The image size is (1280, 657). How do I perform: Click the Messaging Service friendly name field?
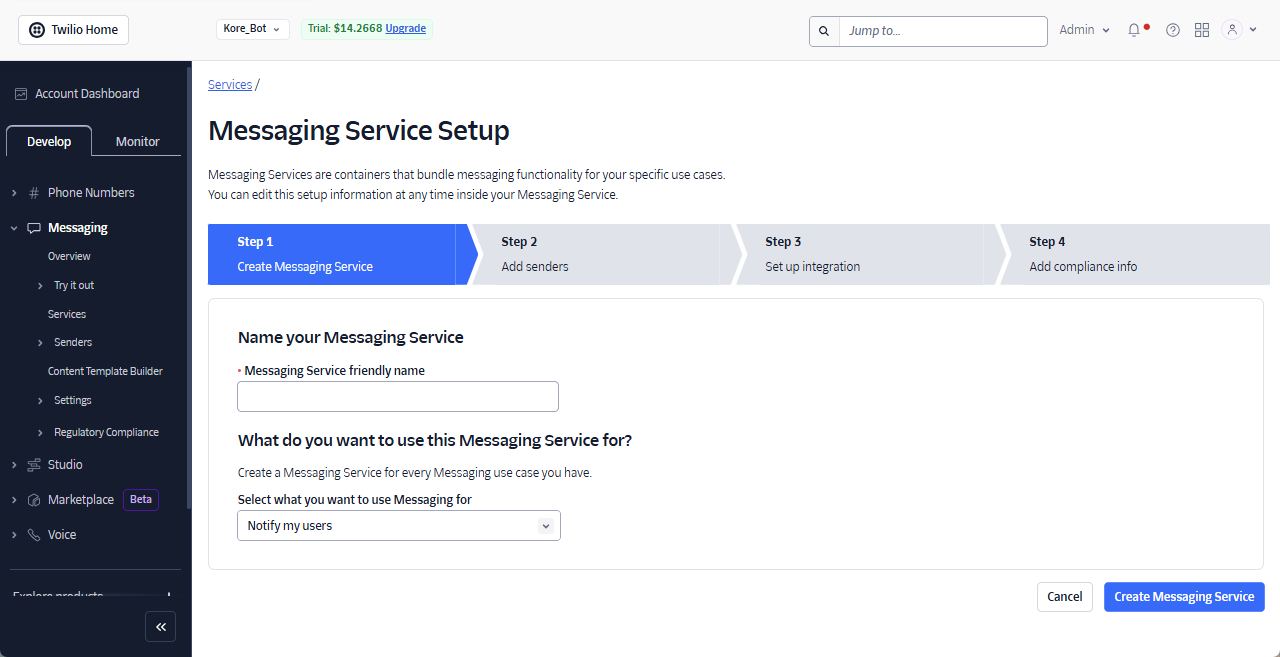398,397
